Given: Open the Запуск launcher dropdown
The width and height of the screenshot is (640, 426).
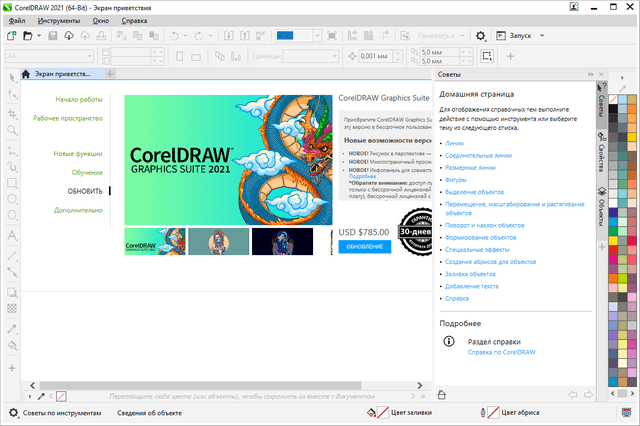Looking at the screenshot, I should coord(516,36).
